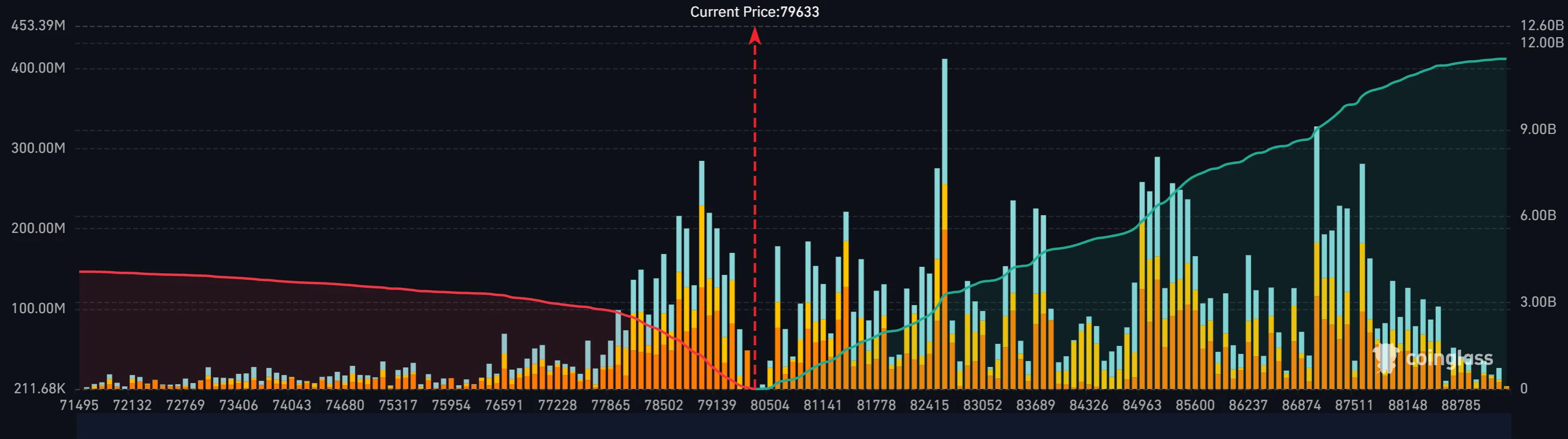Click the tallest liquidation bar exceeding 400.00M
The height and width of the screenshot is (439, 1568).
(x=944, y=223)
